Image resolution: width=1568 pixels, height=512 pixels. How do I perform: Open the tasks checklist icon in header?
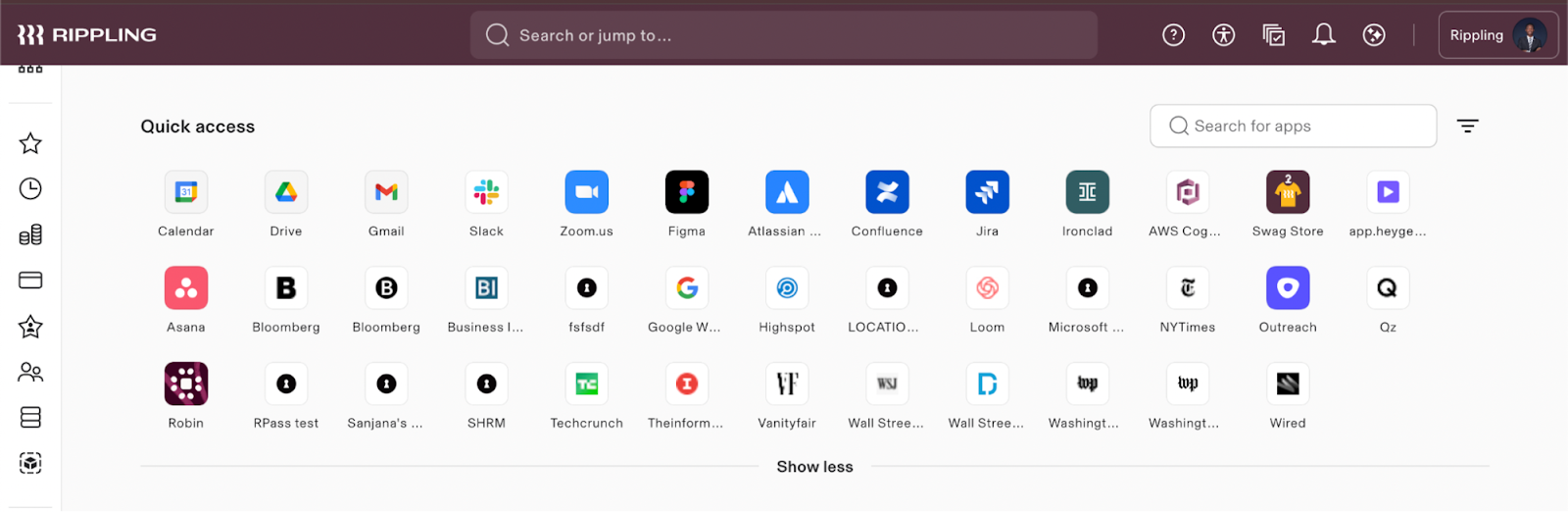pyautogui.click(x=1274, y=35)
